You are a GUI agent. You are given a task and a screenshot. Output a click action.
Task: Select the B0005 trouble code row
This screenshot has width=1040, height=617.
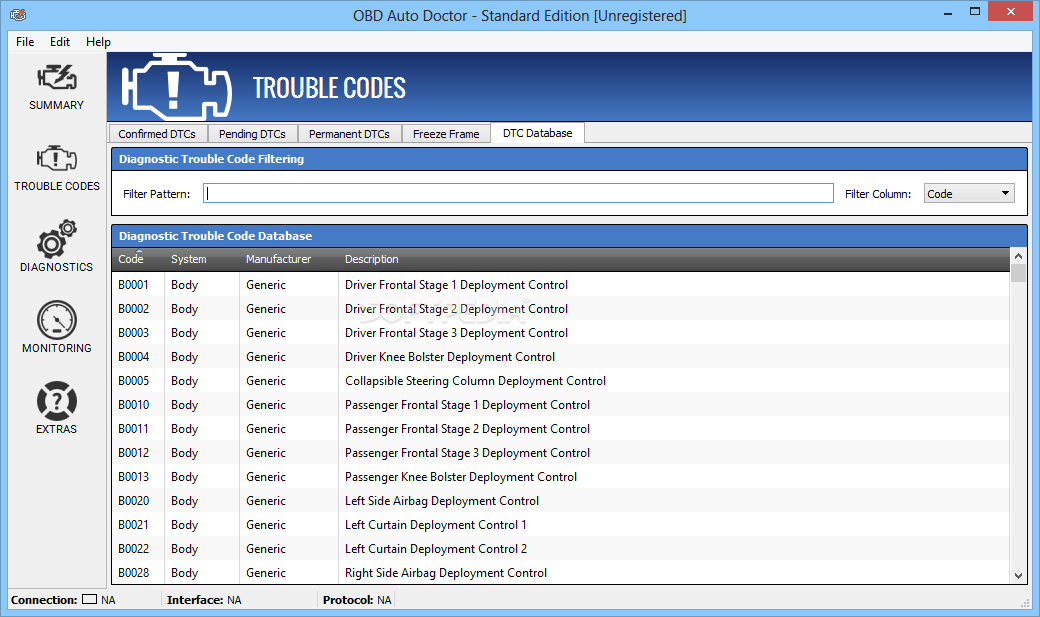tap(400, 381)
